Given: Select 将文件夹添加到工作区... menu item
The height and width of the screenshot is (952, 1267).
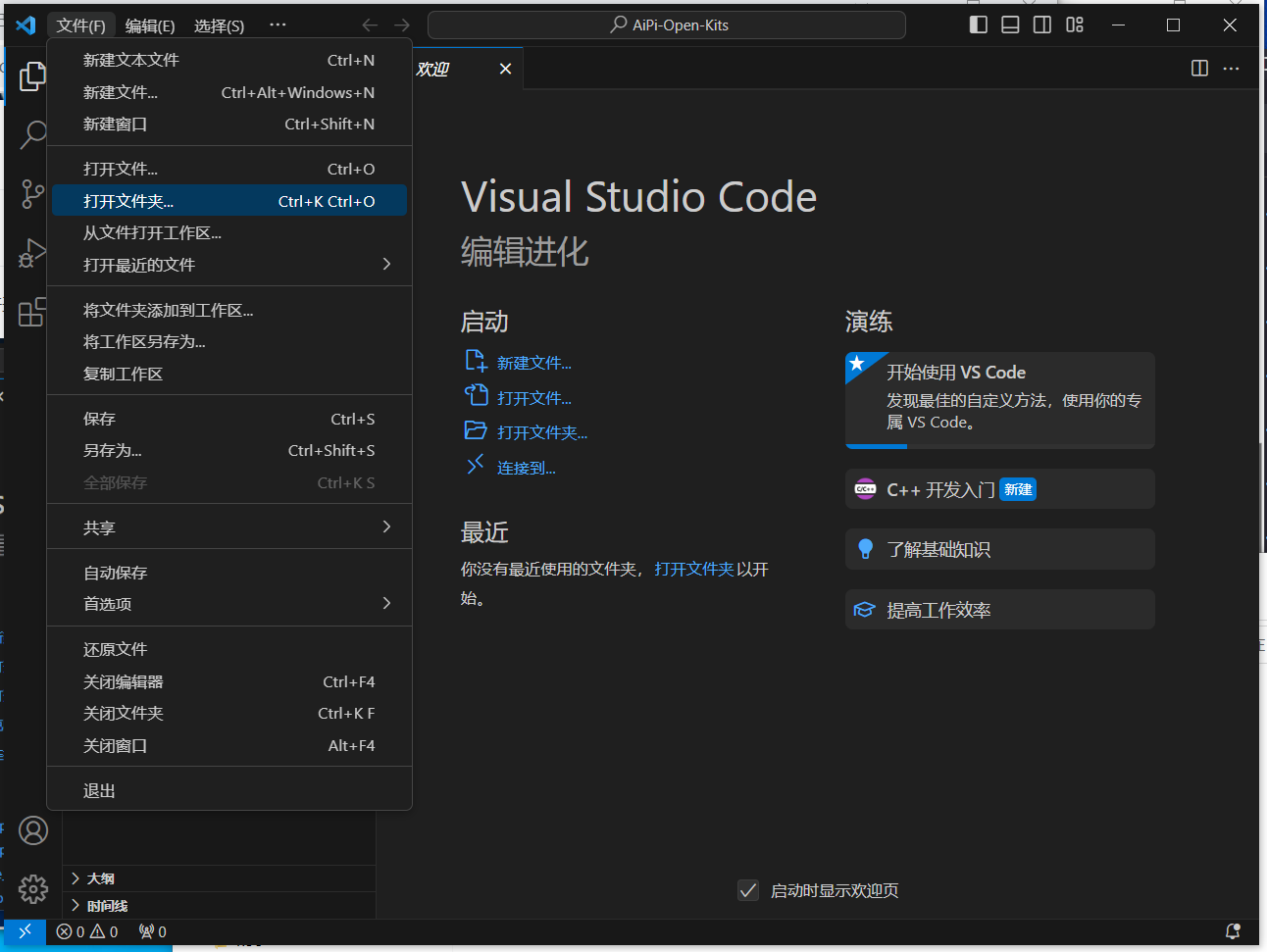Looking at the screenshot, I should [229, 310].
